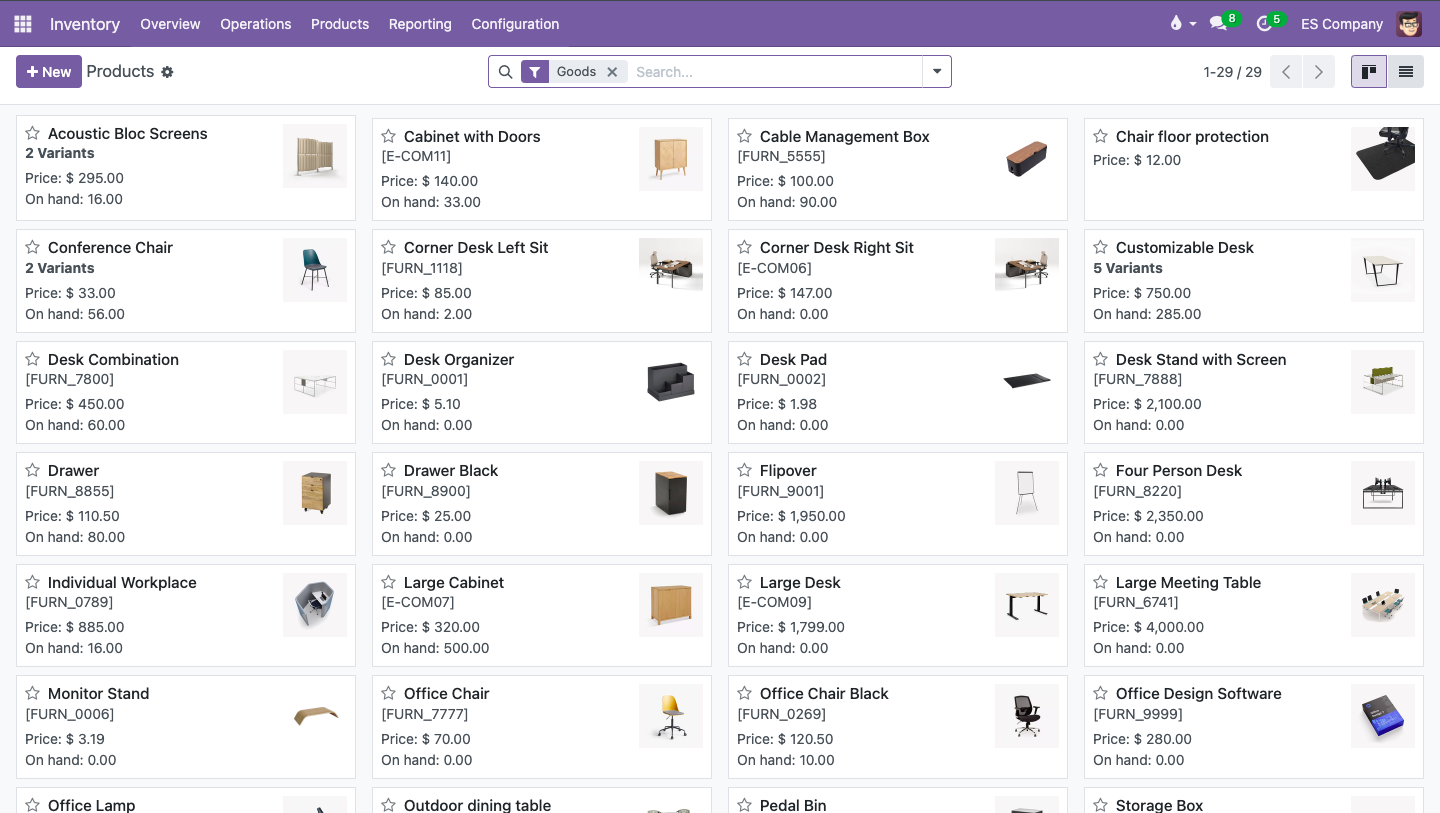Star the Monitor Stand product
The height and width of the screenshot is (813, 1440).
click(33, 693)
